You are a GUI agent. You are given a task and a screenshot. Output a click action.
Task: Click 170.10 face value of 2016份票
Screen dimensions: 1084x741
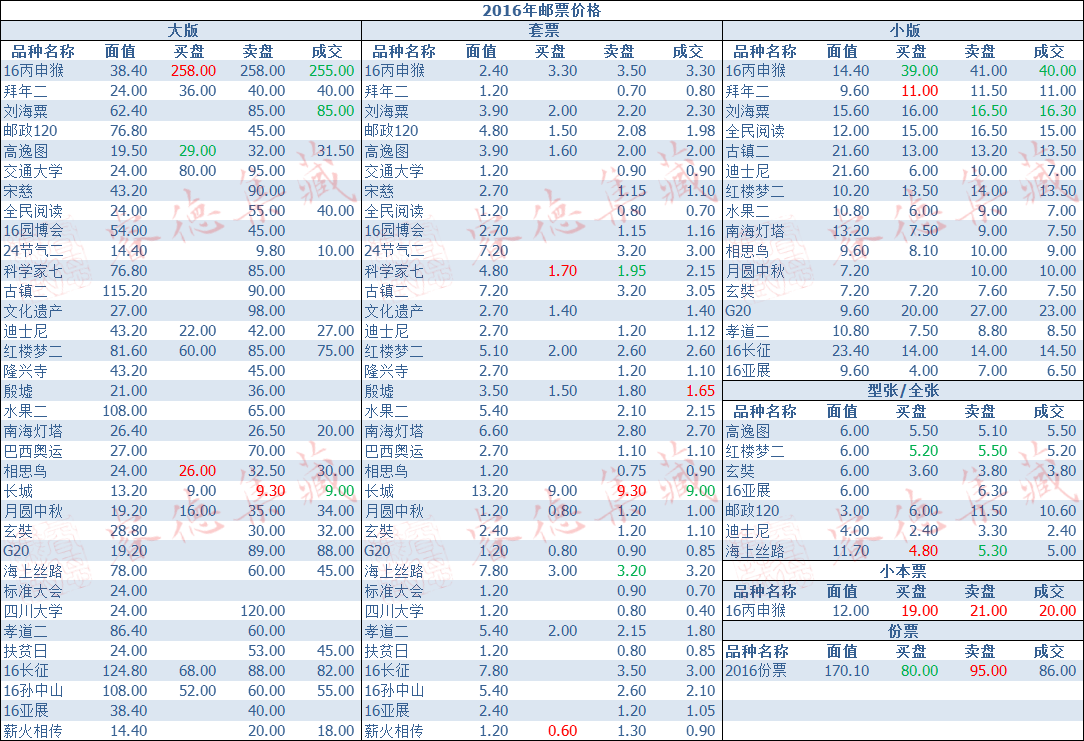[847, 670]
